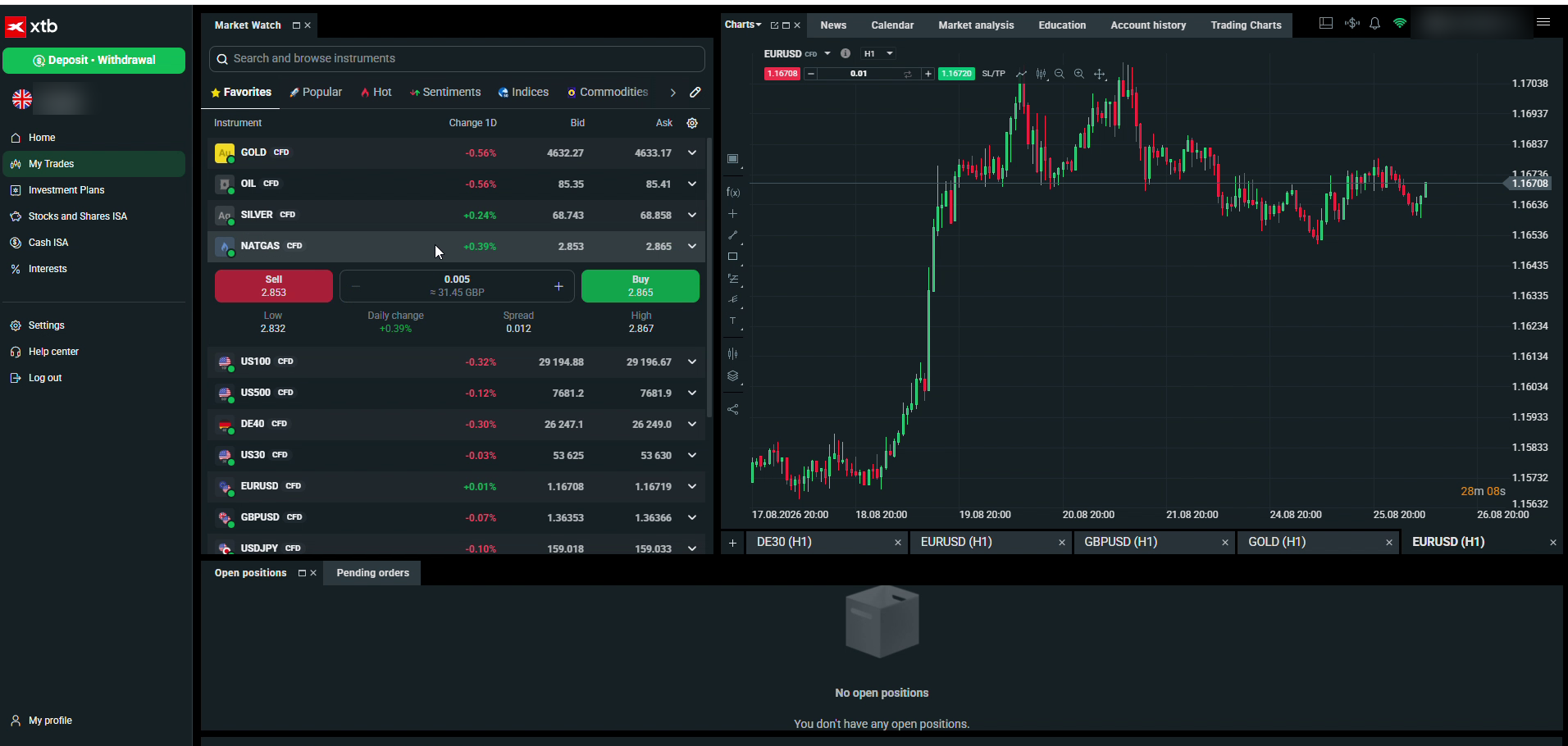
Task: Open the Charts panel dropdown
Action: [x=743, y=25]
